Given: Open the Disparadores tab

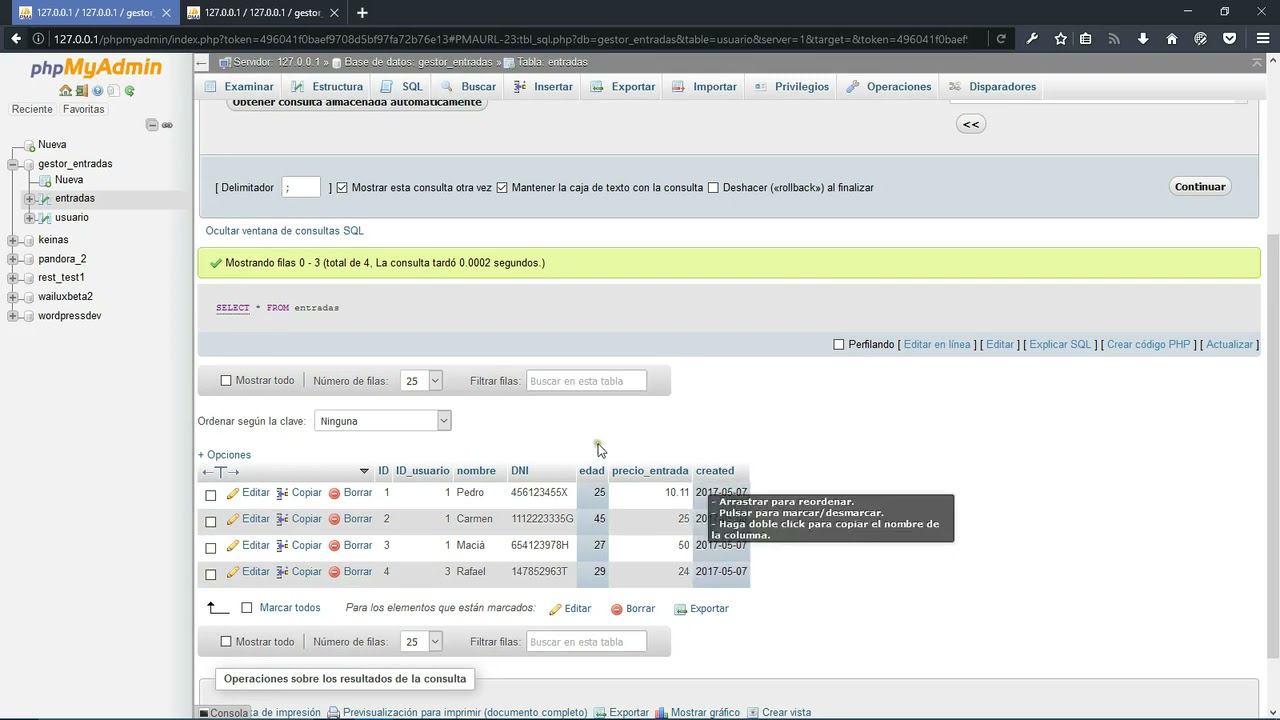Looking at the screenshot, I should point(992,87).
